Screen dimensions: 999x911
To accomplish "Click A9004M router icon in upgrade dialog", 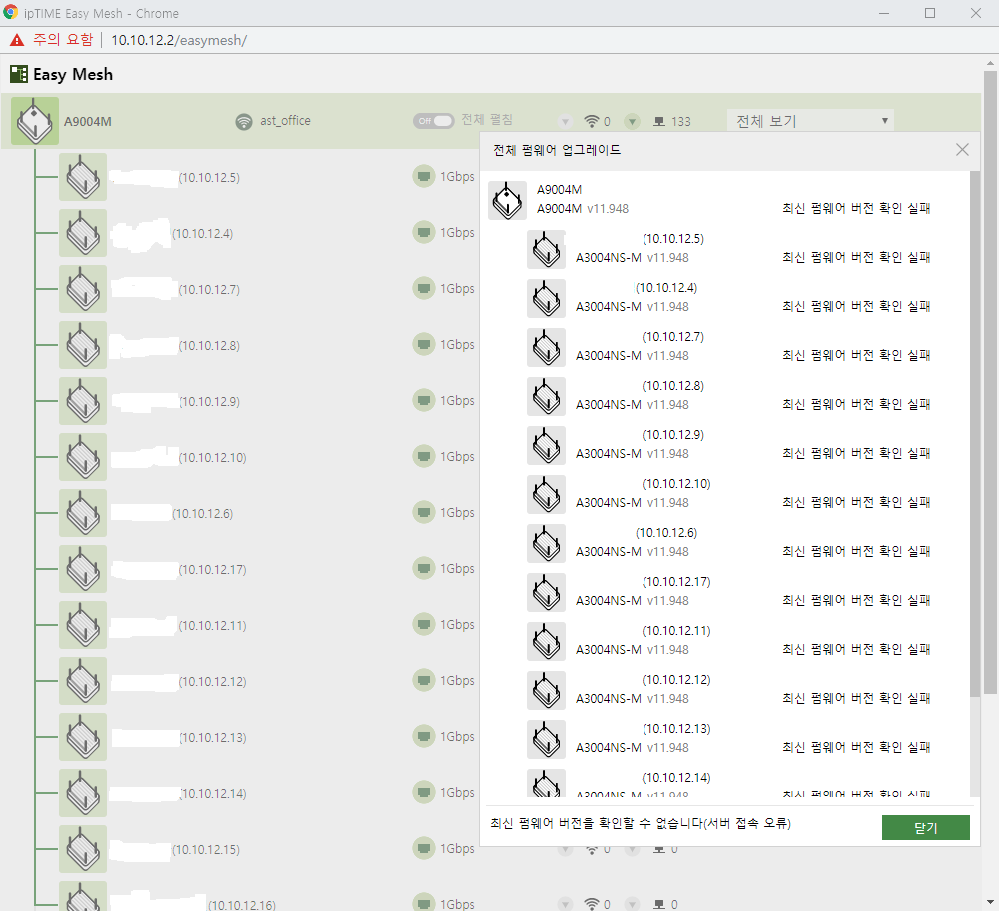I will click(507, 201).
